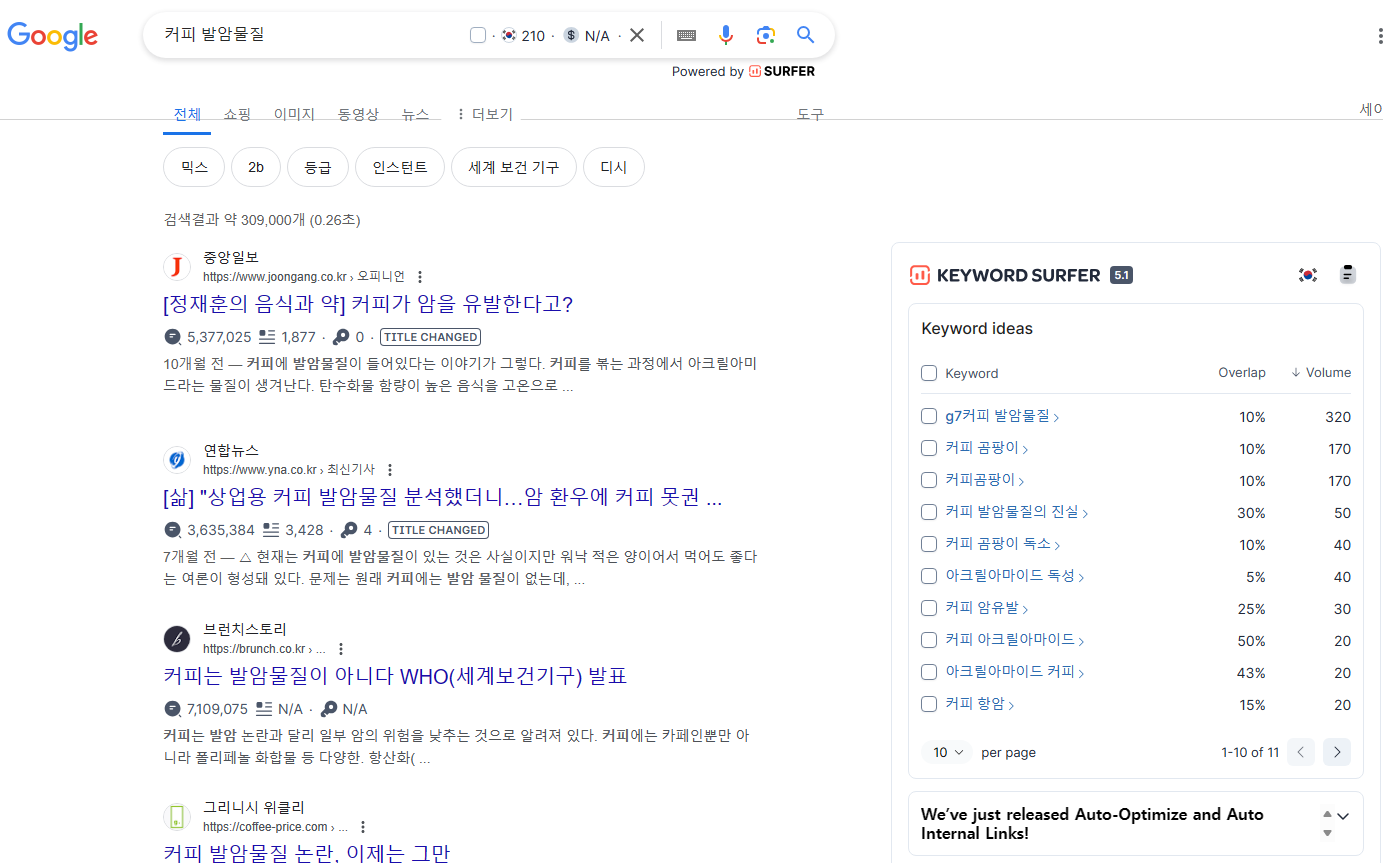Viewport: 1383px width, 863px height.
Task: Check the Keyword header checkbox in Keyword Surfer
Action: pos(928,373)
